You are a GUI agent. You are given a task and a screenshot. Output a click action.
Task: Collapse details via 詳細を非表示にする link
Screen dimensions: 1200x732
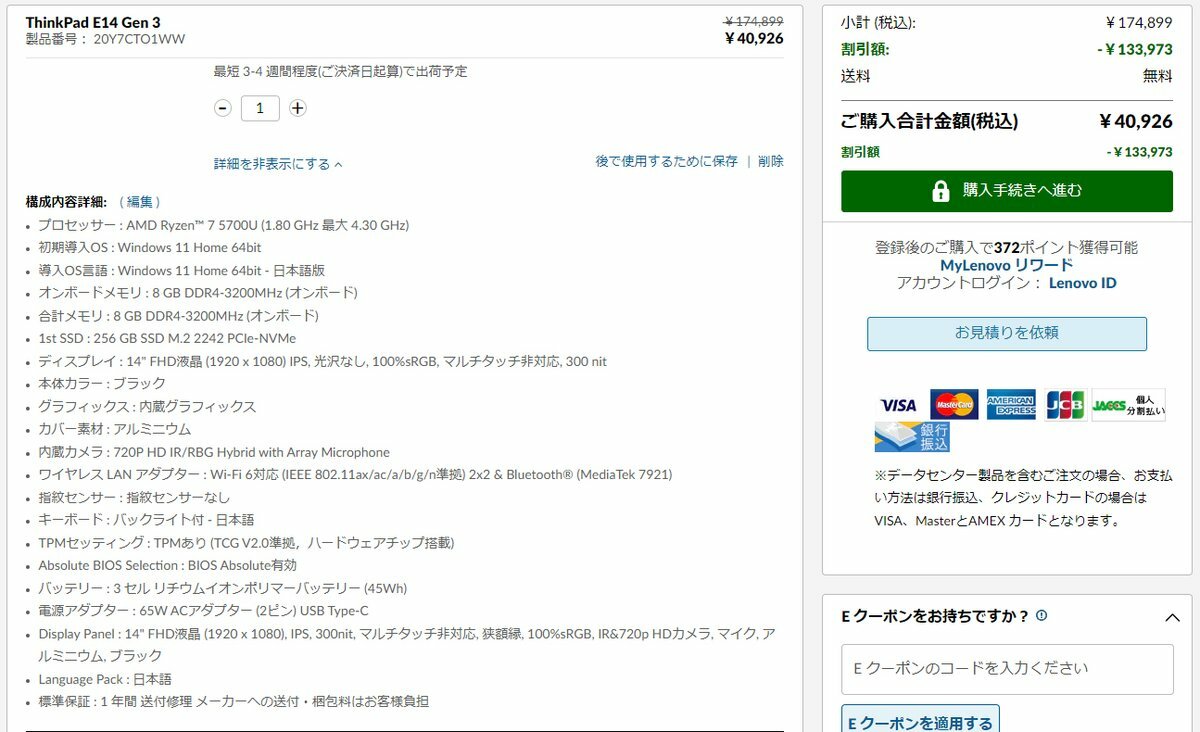coord(278,164)
